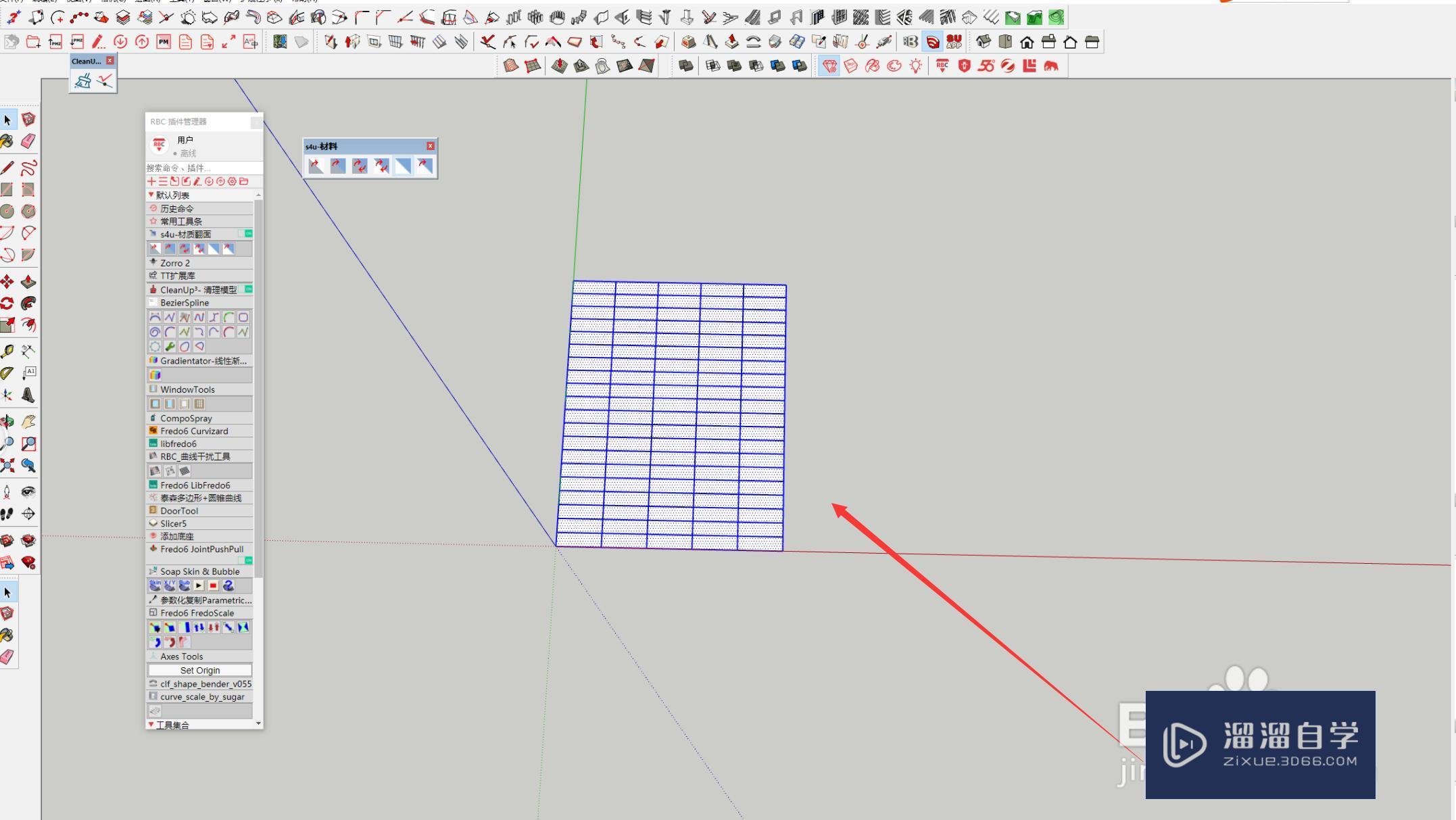Click CleanUp erase stray edges icon
The width and height of the screenshot is (1456, 820).
pyautogui.click(x=104, y=81)
